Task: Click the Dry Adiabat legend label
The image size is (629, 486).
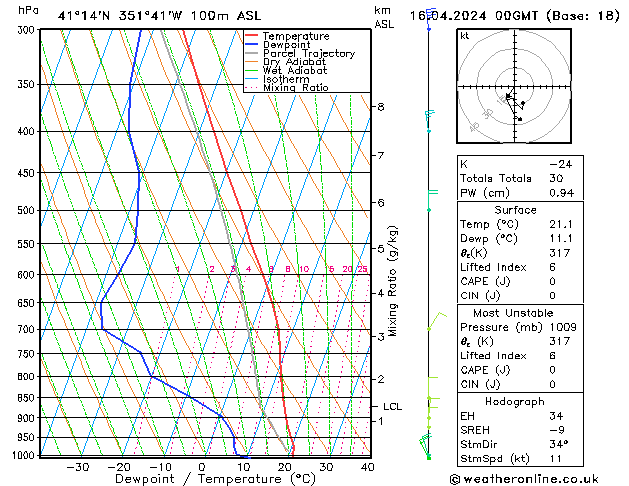Action: (x=294, y=62)
